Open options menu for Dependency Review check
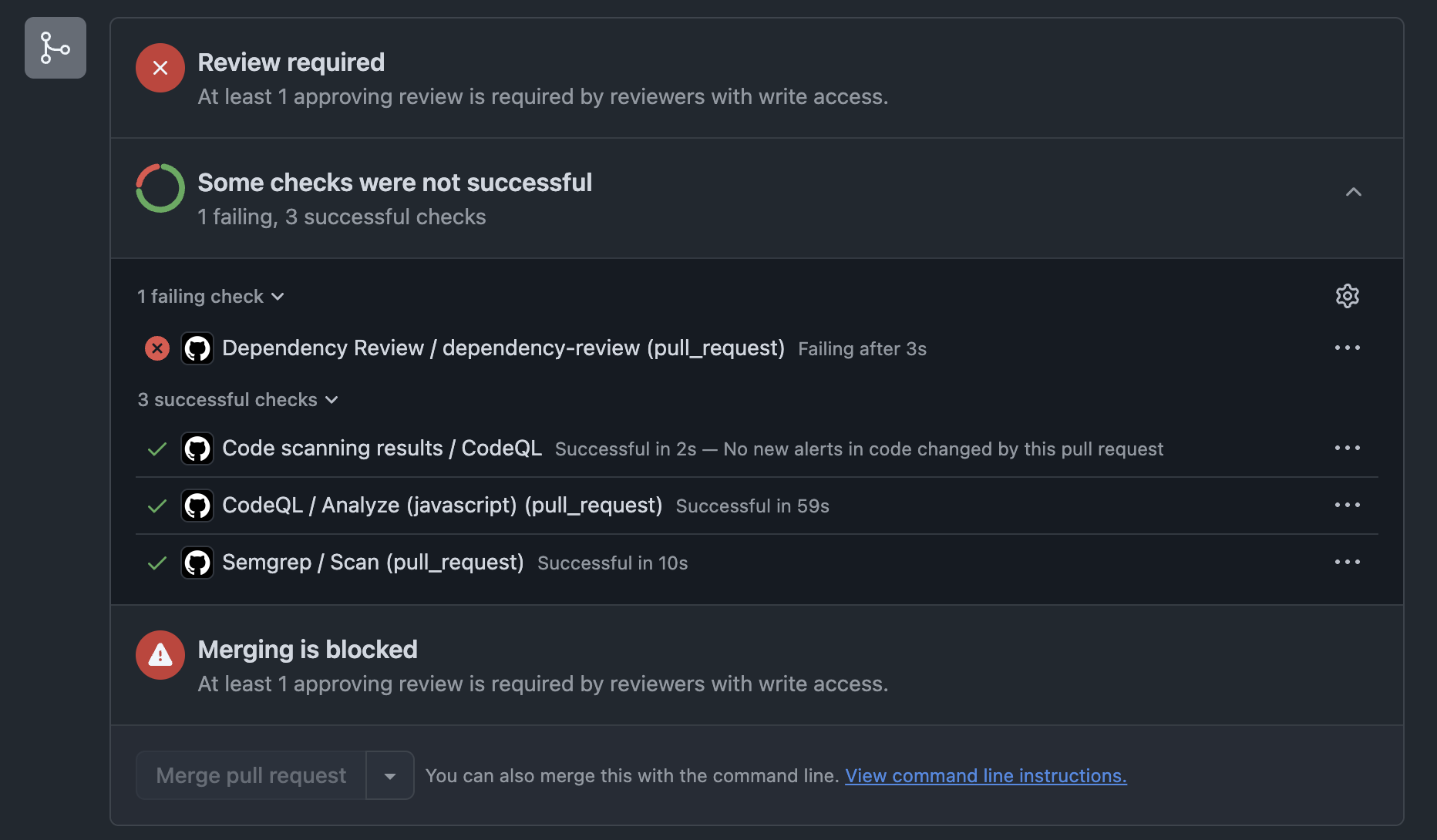Image resolution: width=1437 pixels, height=840 pixels. tap(1347, 348)
